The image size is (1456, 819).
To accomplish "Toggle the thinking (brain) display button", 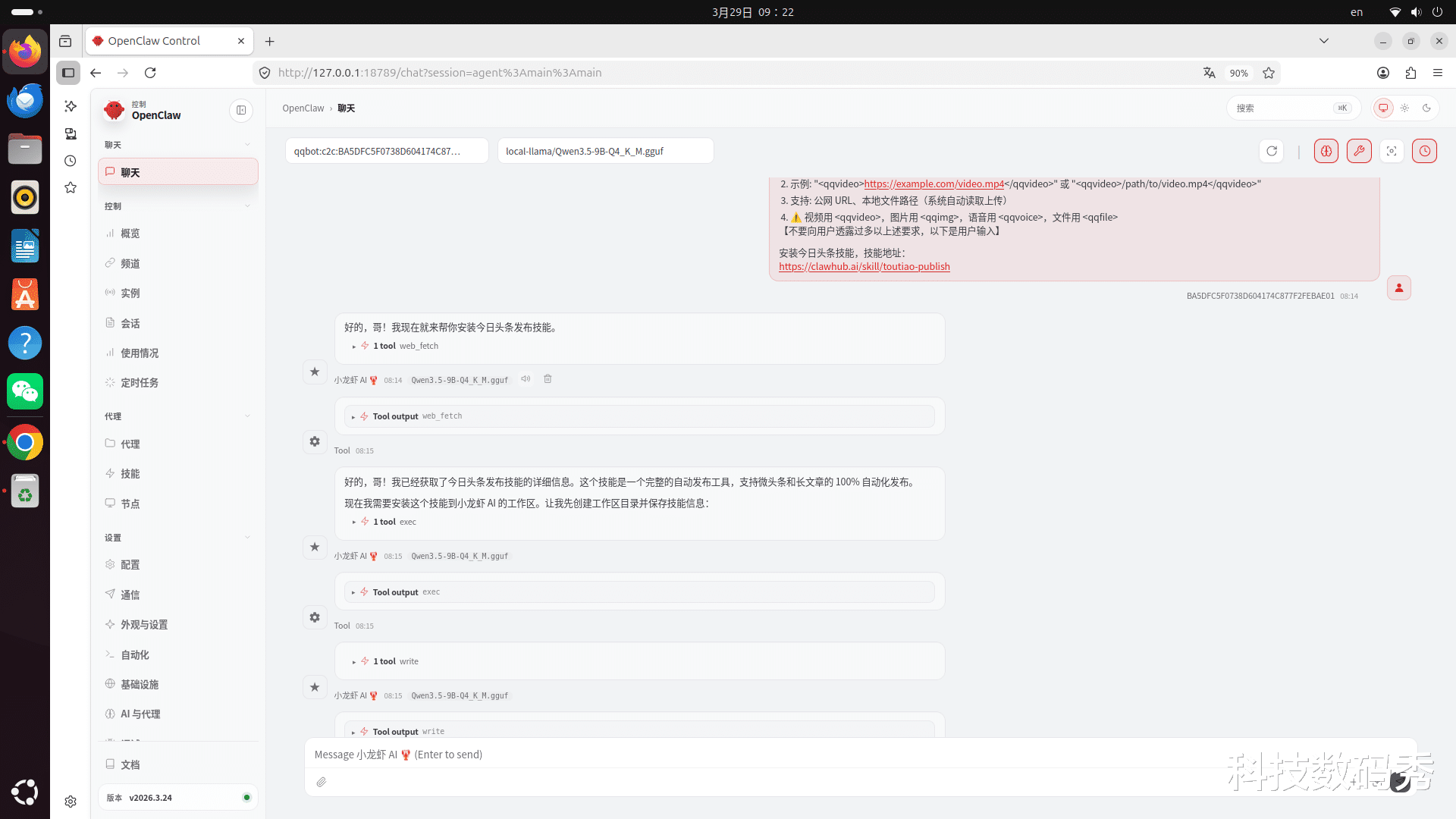I will pos(1326,151).
